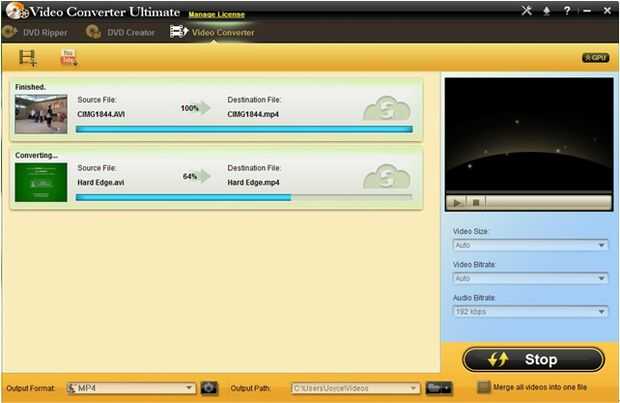
Task: Open the DVD Ripper tab
Action: pyautogui.click(x=36, y=32)
